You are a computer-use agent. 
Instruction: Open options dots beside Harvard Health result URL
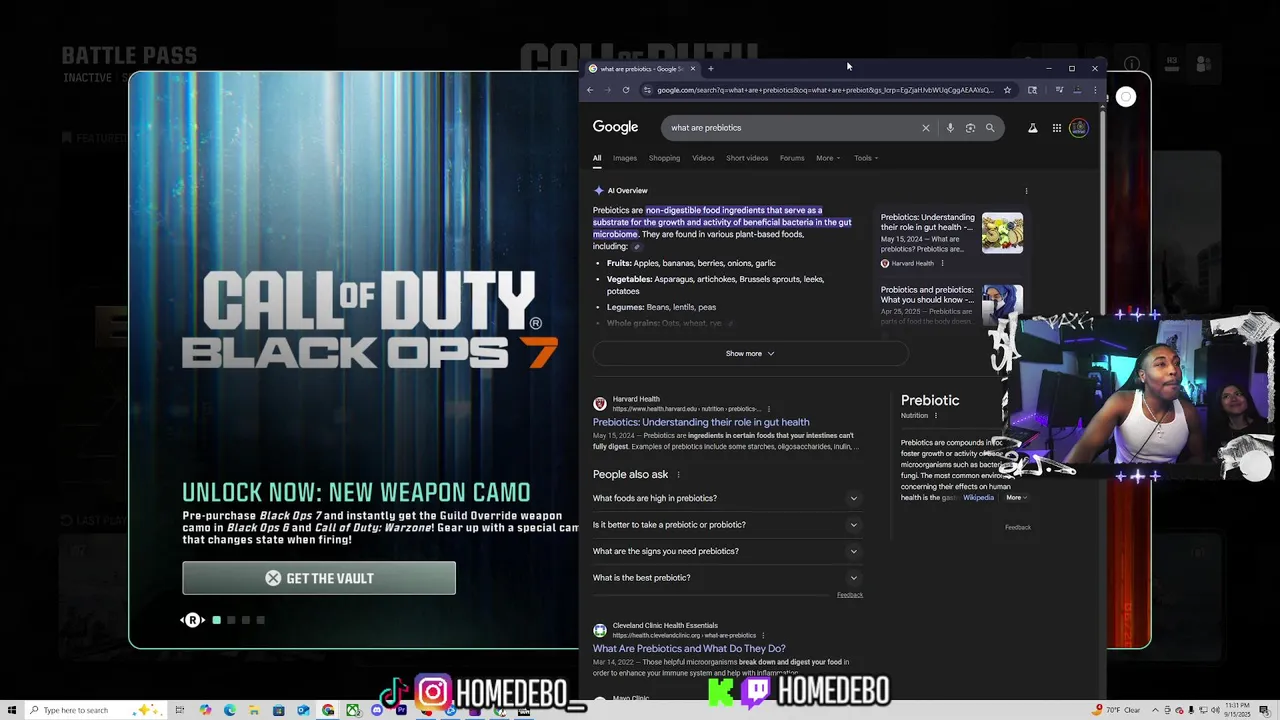tap(768, 409)
